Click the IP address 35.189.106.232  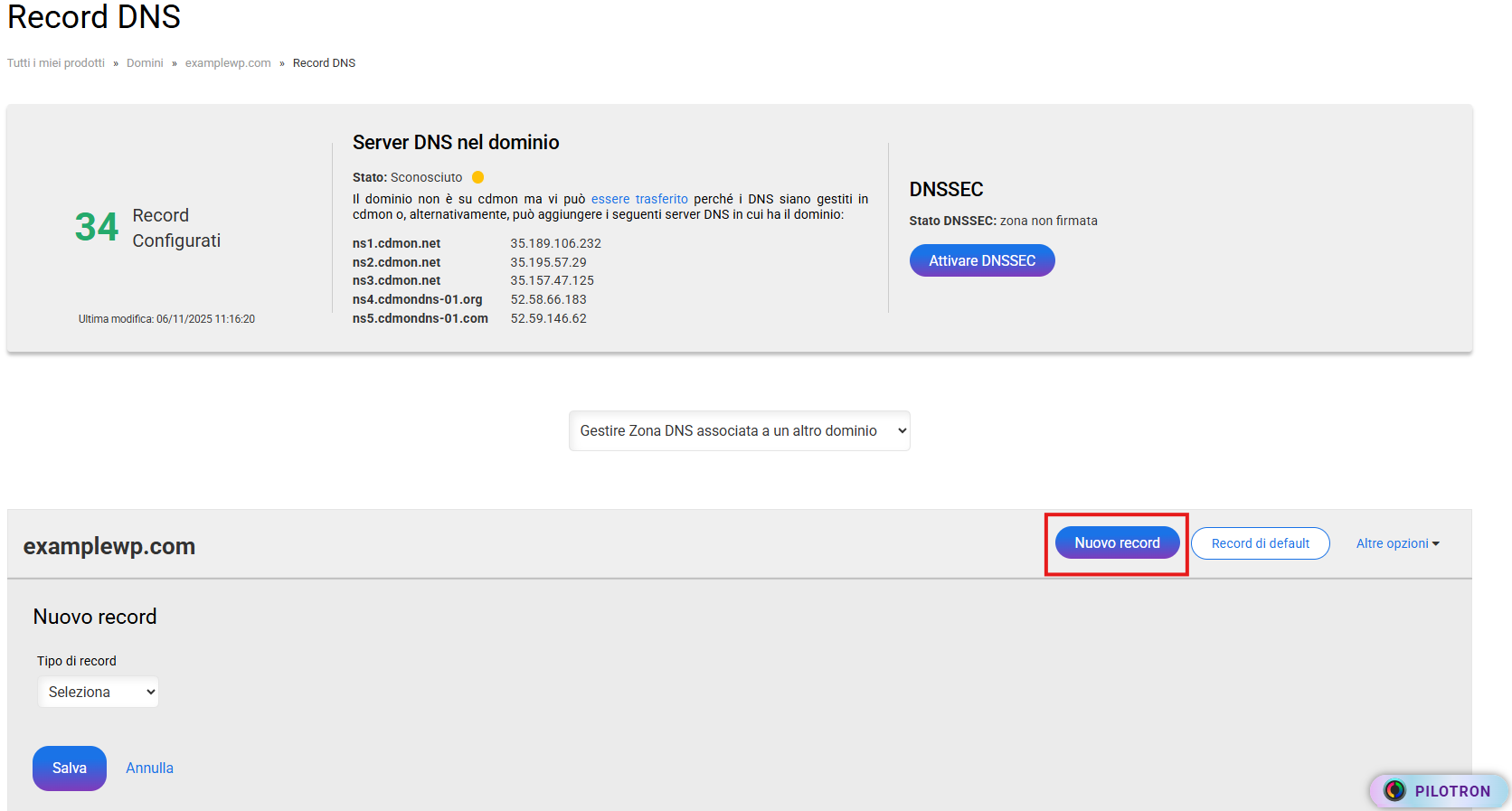coord(555,243)
